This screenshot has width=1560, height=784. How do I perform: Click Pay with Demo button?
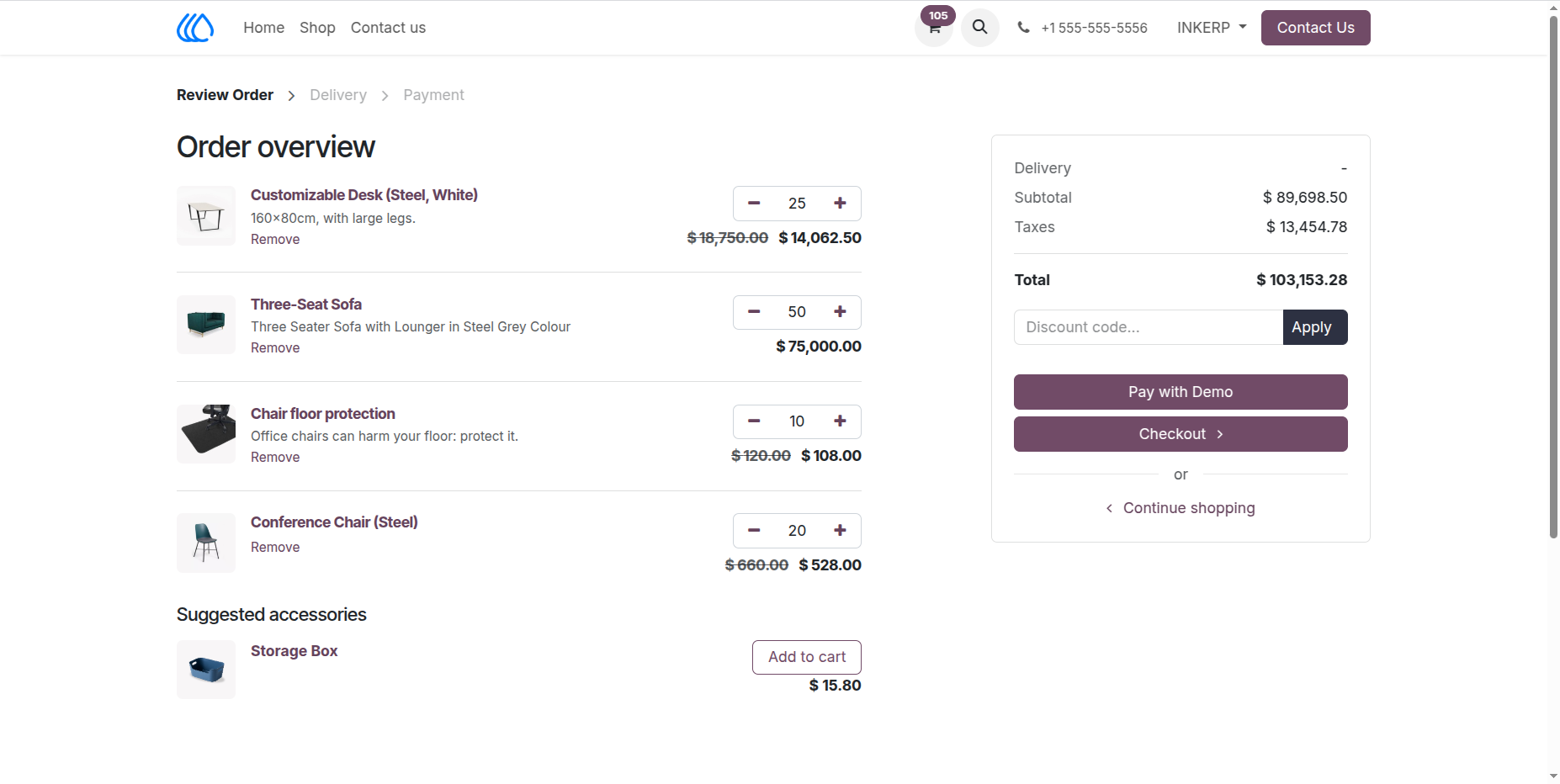[x=1181, y=392]
